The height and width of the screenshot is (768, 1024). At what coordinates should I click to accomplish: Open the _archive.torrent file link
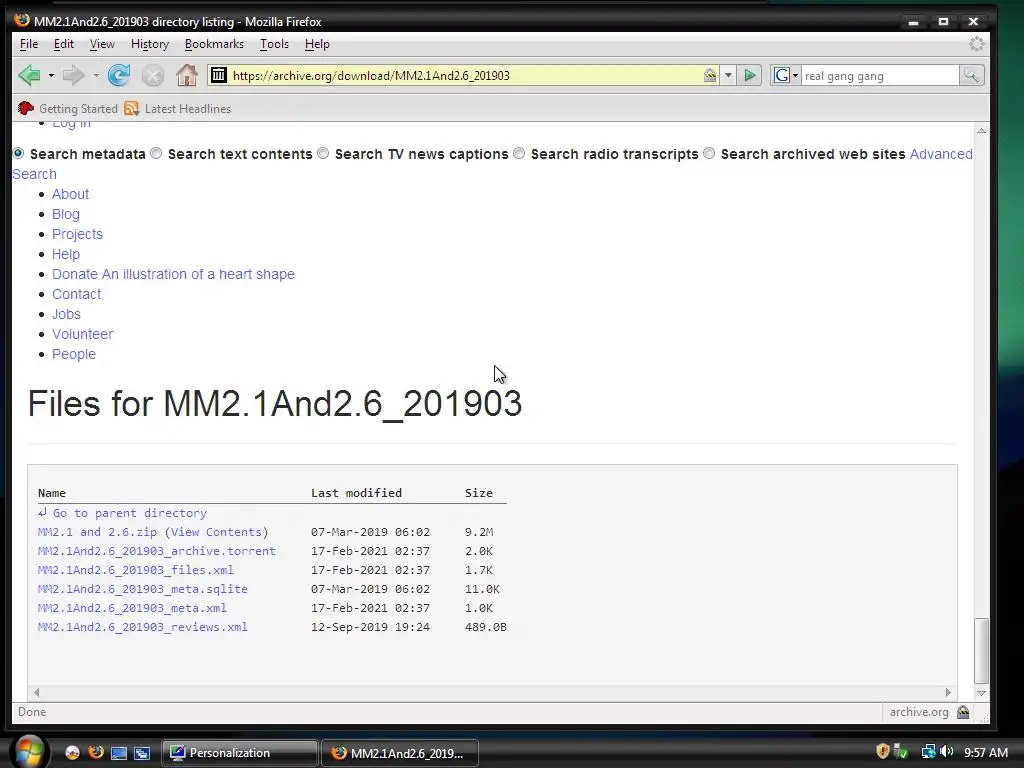(157, 551)
